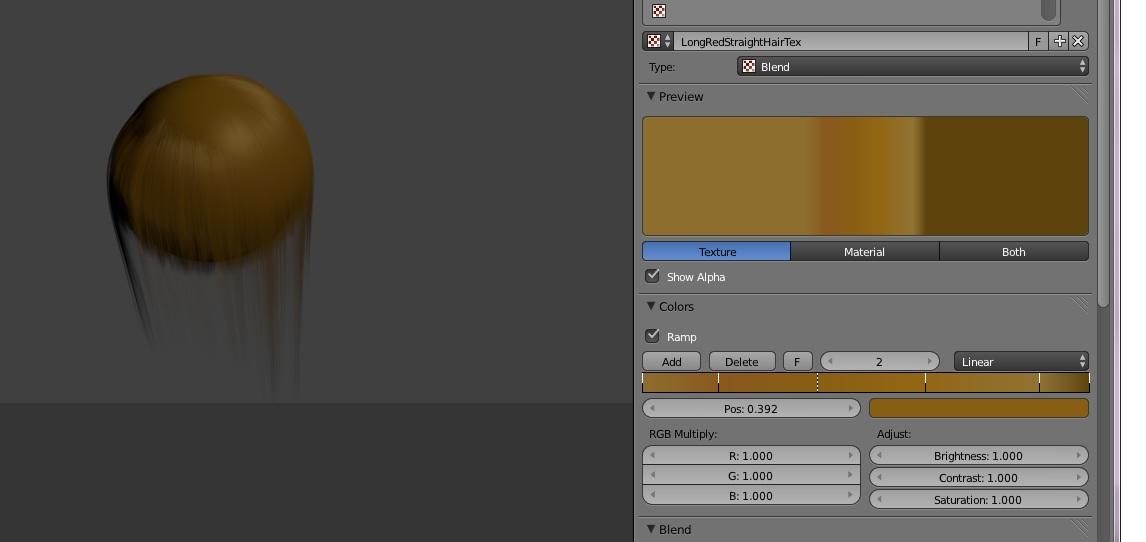Increase Contrast with right arrow
The height and width of the screenshot is (542, 1146).
pyautogui.click(x=1079, y=478)
